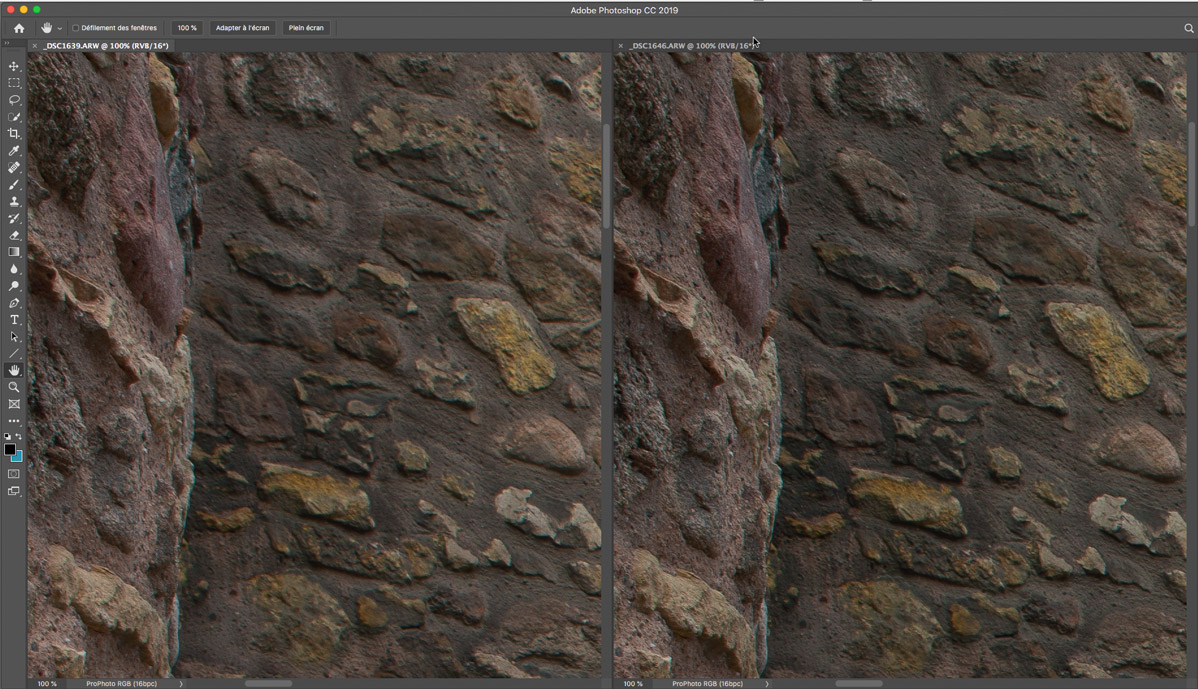Open the Hand tool preset dropdown arrow
1198x689 pixels.
pyautogui.click(x=59, y=29)
